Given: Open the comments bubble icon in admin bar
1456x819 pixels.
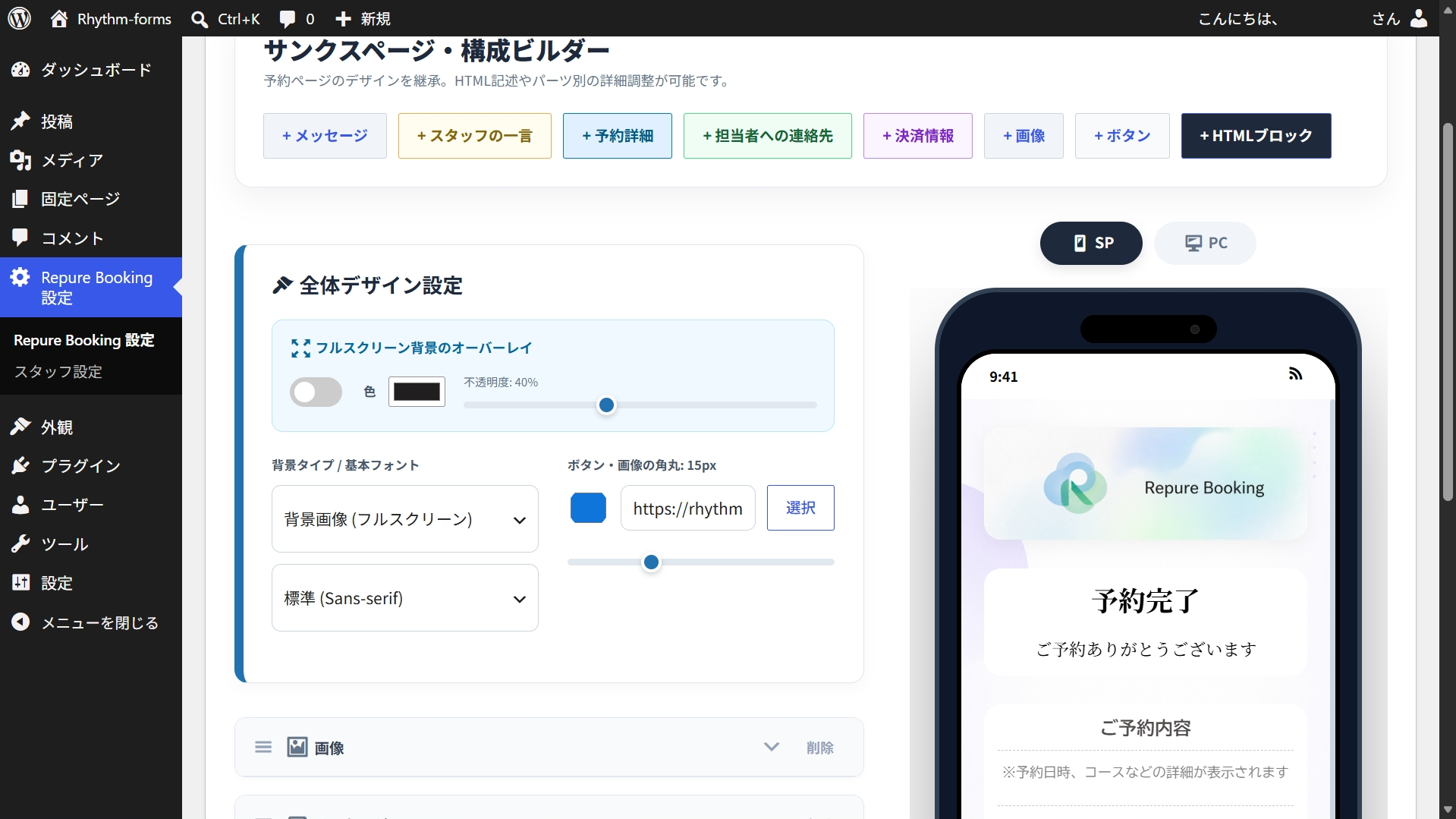Looking at the screenshot, I should [x=288, y=19].
